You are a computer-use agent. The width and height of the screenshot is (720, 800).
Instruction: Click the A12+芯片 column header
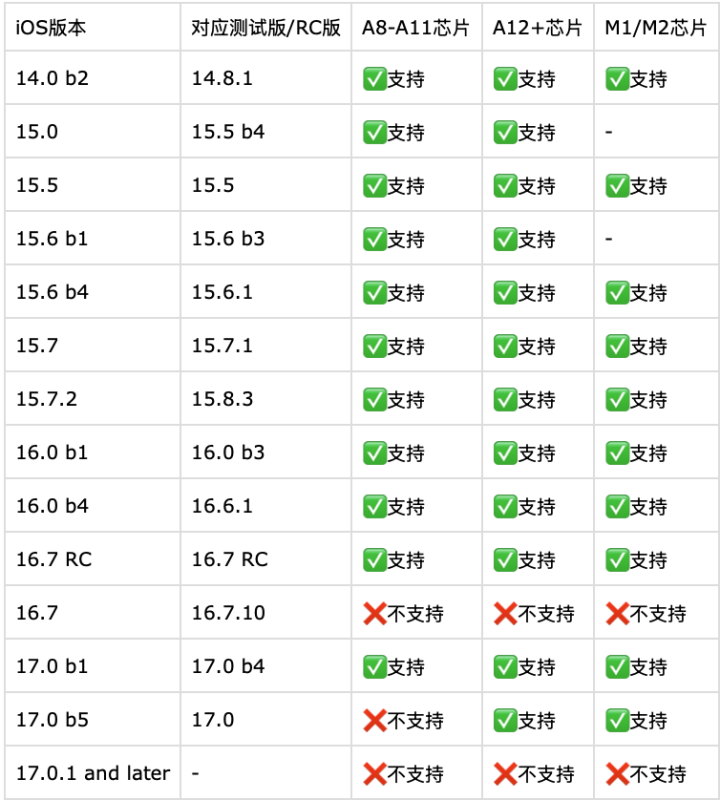tap(538, 27)
